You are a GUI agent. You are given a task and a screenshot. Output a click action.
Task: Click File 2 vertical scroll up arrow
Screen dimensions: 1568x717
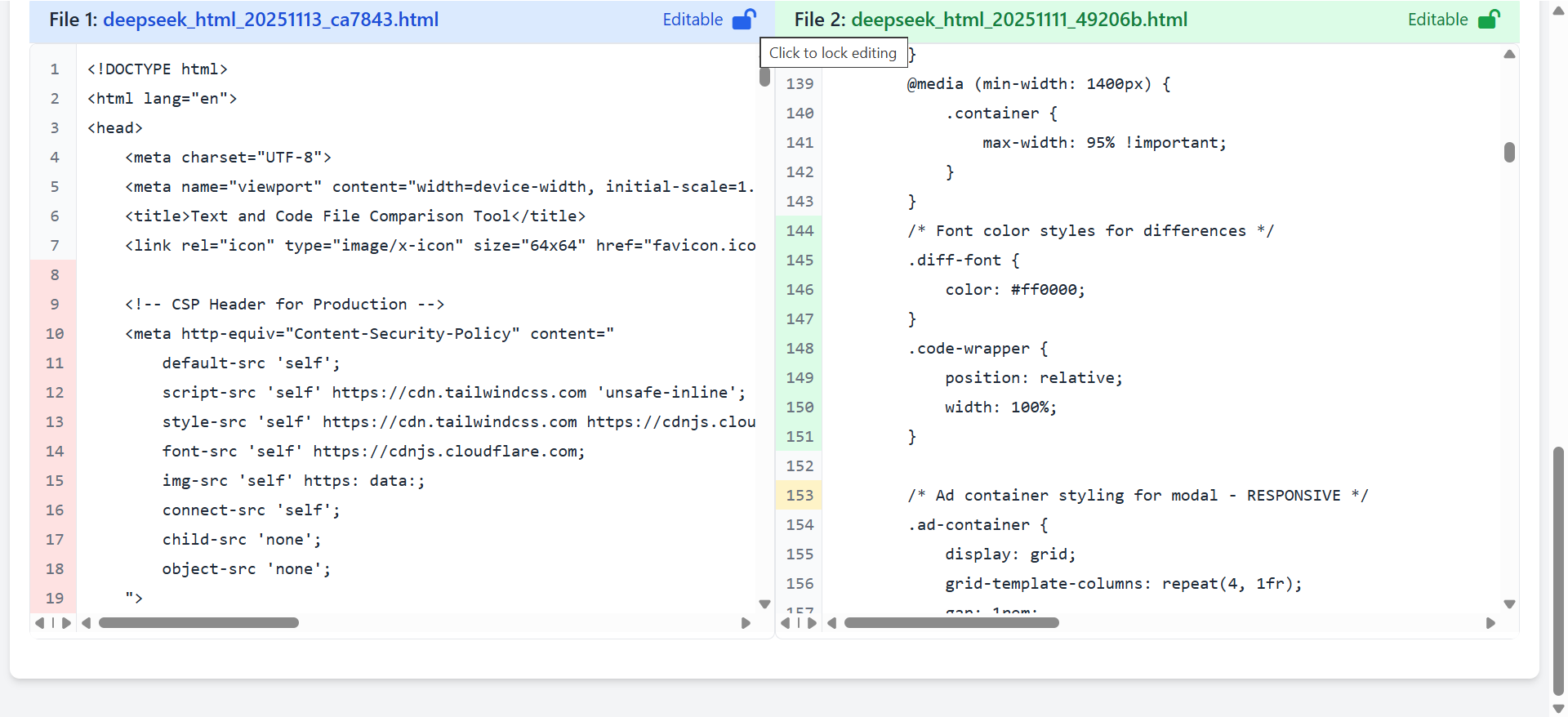coord(1509,54)
